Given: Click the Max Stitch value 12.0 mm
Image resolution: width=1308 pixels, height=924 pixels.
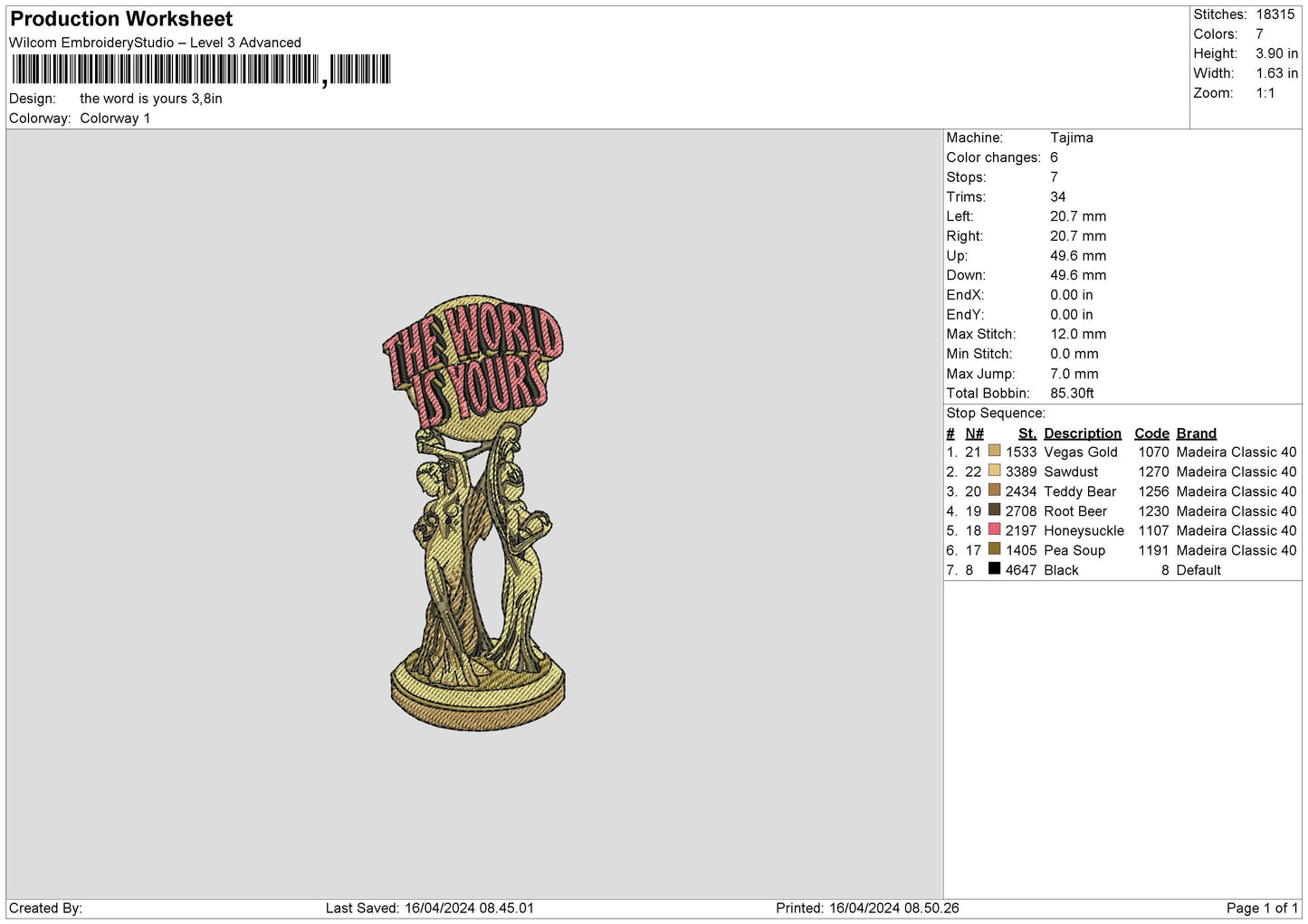Looking at the screenshot, I should click(1078, 335).
